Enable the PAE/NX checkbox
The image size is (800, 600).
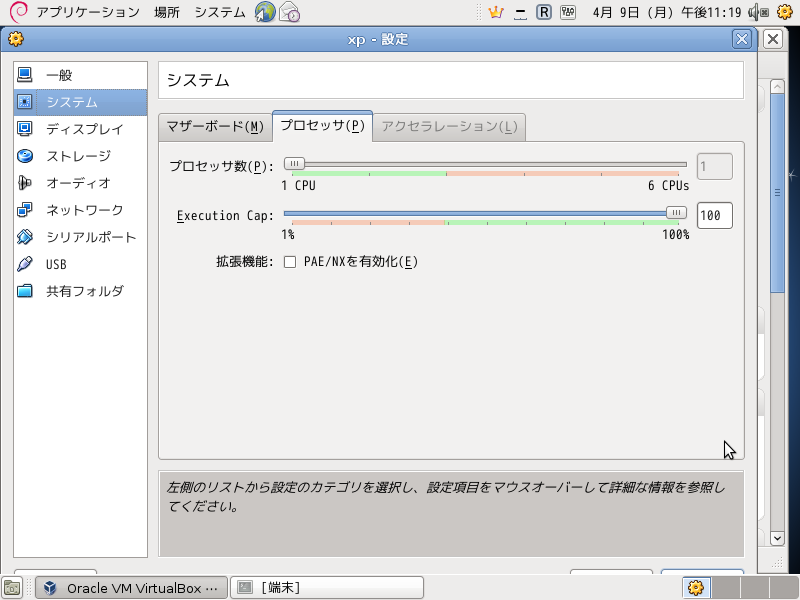point(290,262)
